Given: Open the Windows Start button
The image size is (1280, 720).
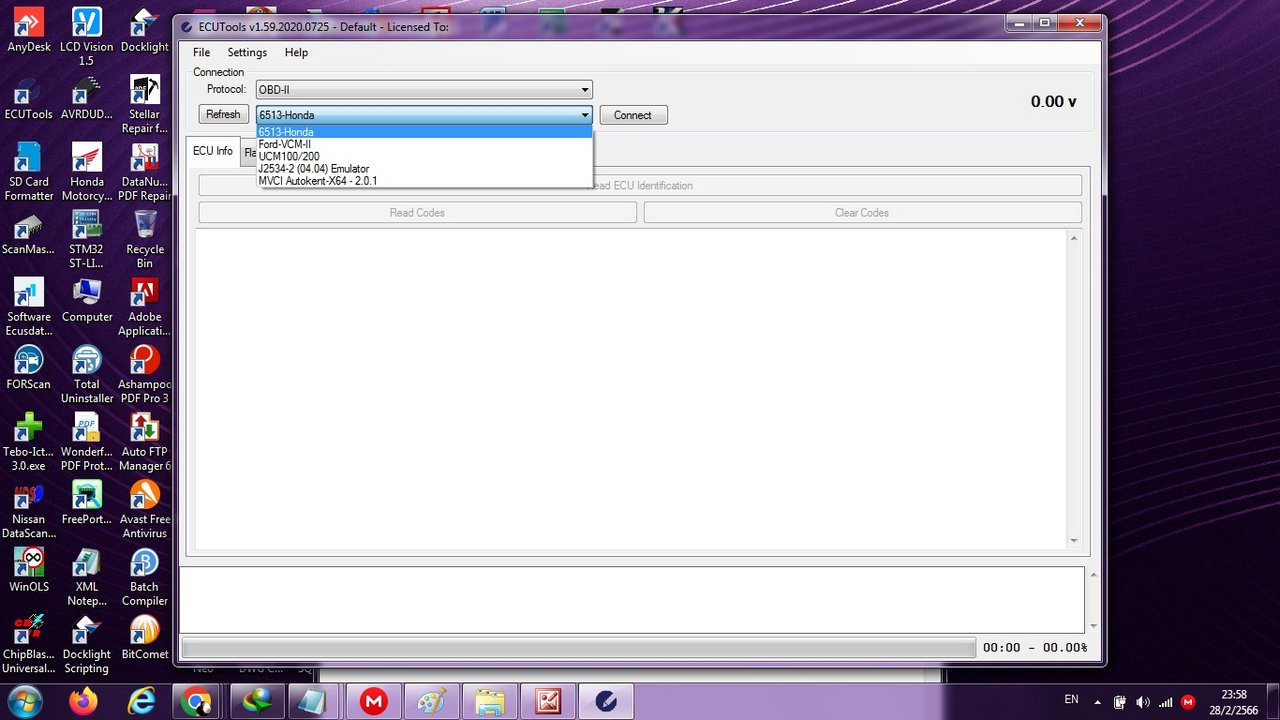Looking at the screenshot, I should [x=25, y=701].
